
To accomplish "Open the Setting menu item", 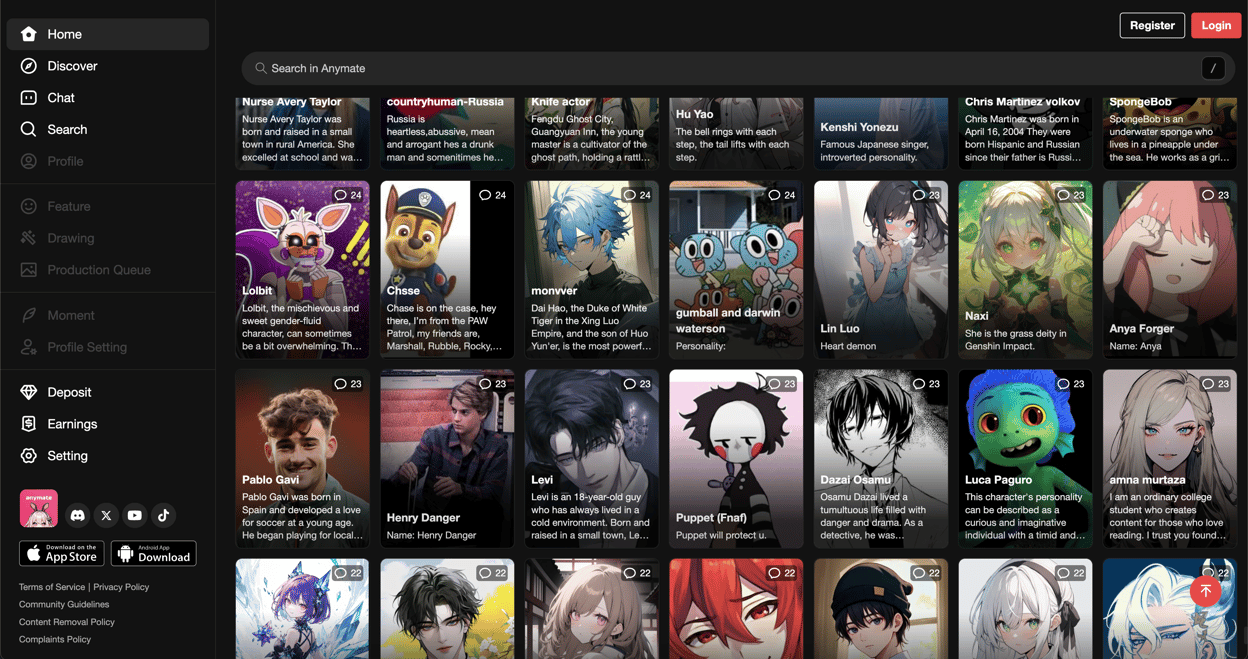I will (67, 456).
